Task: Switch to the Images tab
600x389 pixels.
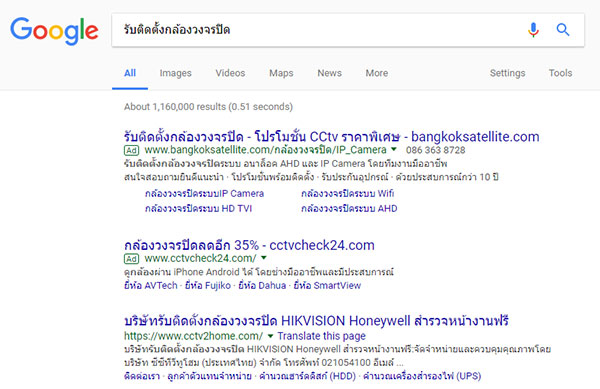Action: (175, 73)
